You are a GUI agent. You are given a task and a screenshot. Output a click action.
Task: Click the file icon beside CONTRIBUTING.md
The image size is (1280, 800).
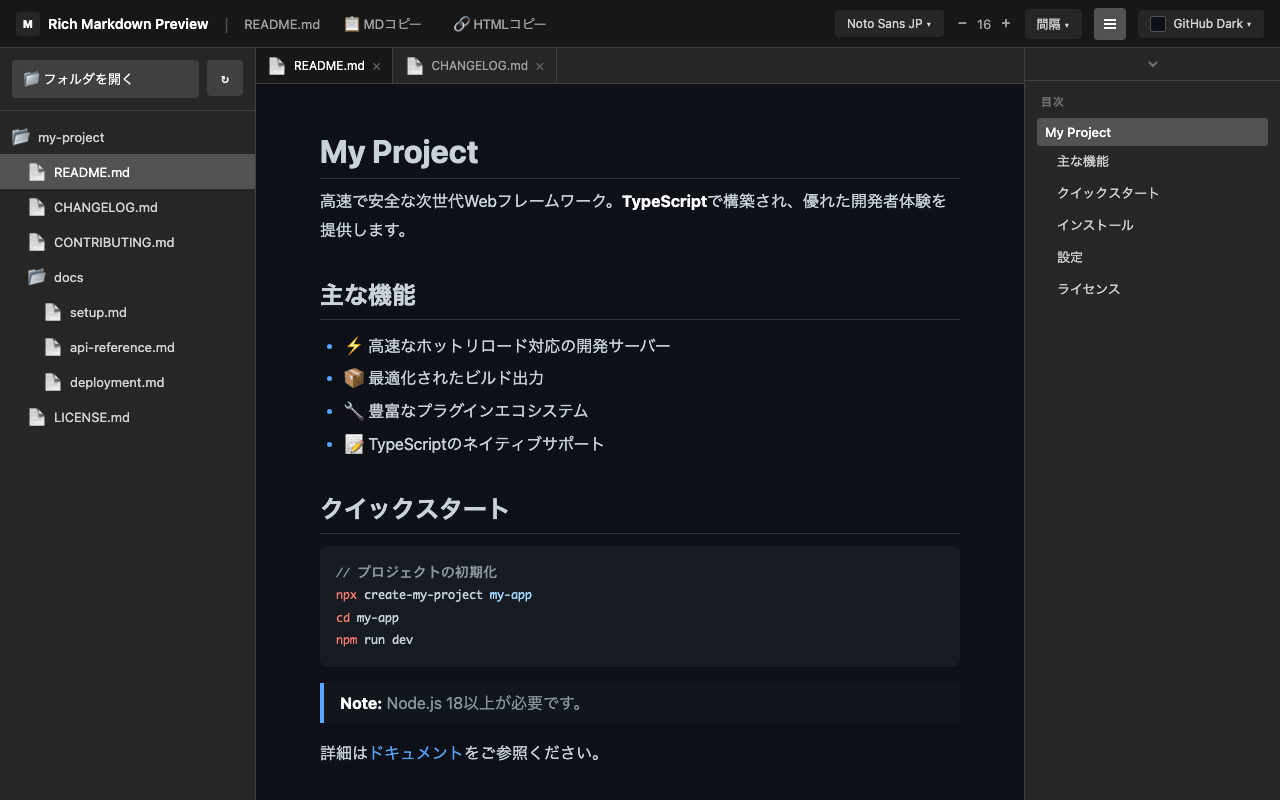[x=37, y=242]
